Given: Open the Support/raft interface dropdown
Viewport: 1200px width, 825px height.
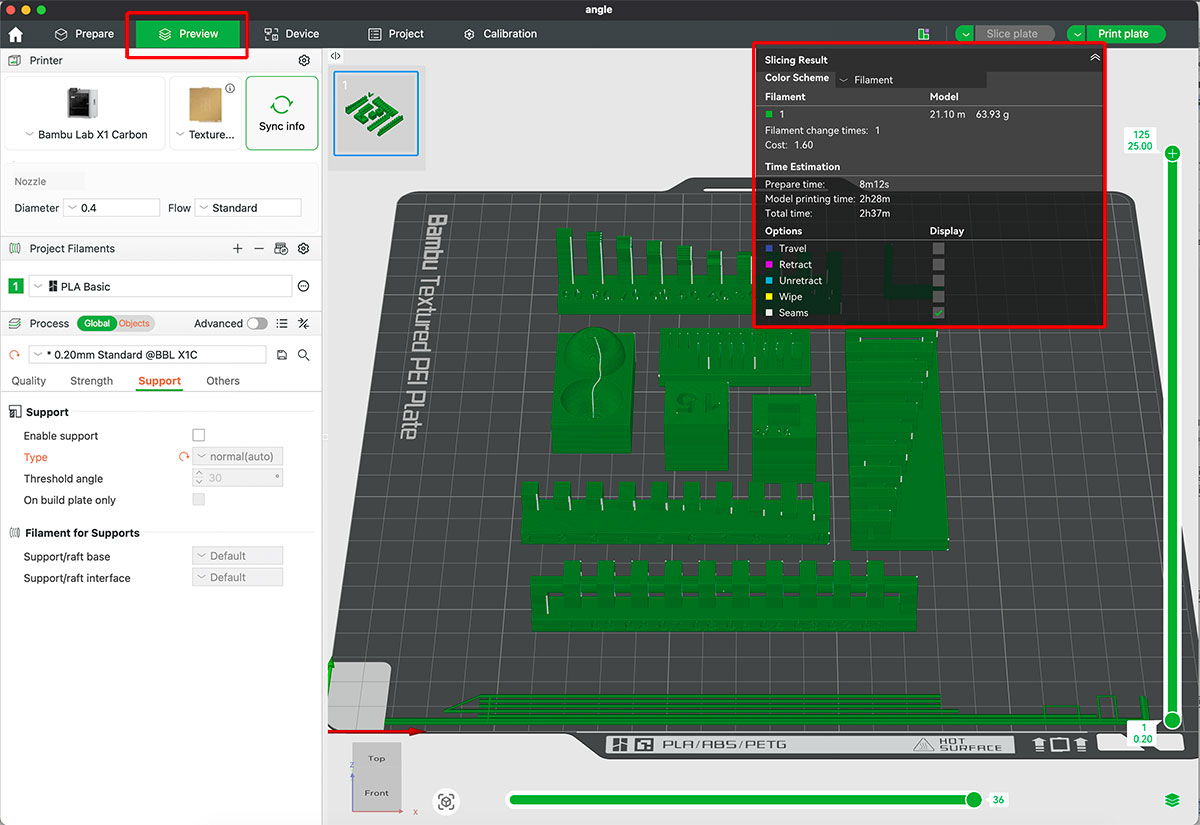Looking at the screenshot, I should tap(237, 578).
